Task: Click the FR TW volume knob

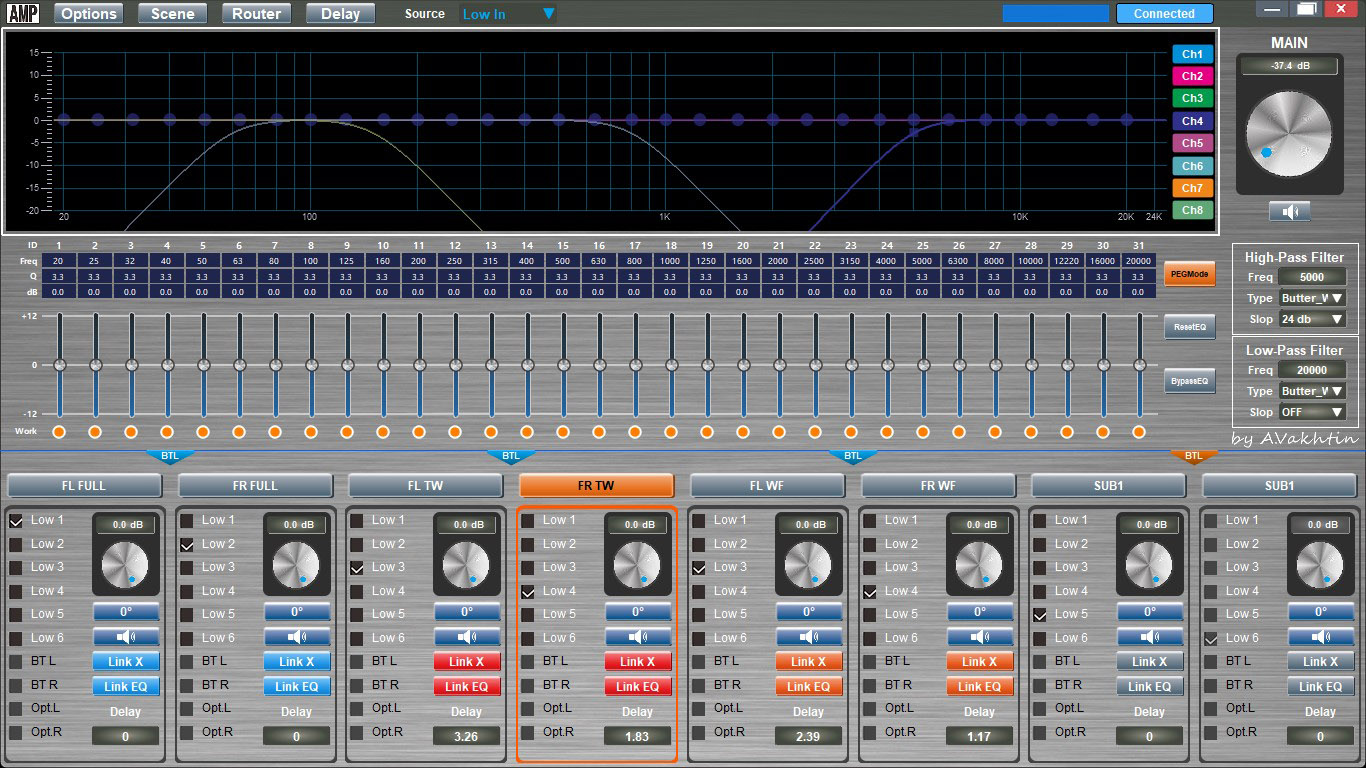Action: click(x=637, y=565)
